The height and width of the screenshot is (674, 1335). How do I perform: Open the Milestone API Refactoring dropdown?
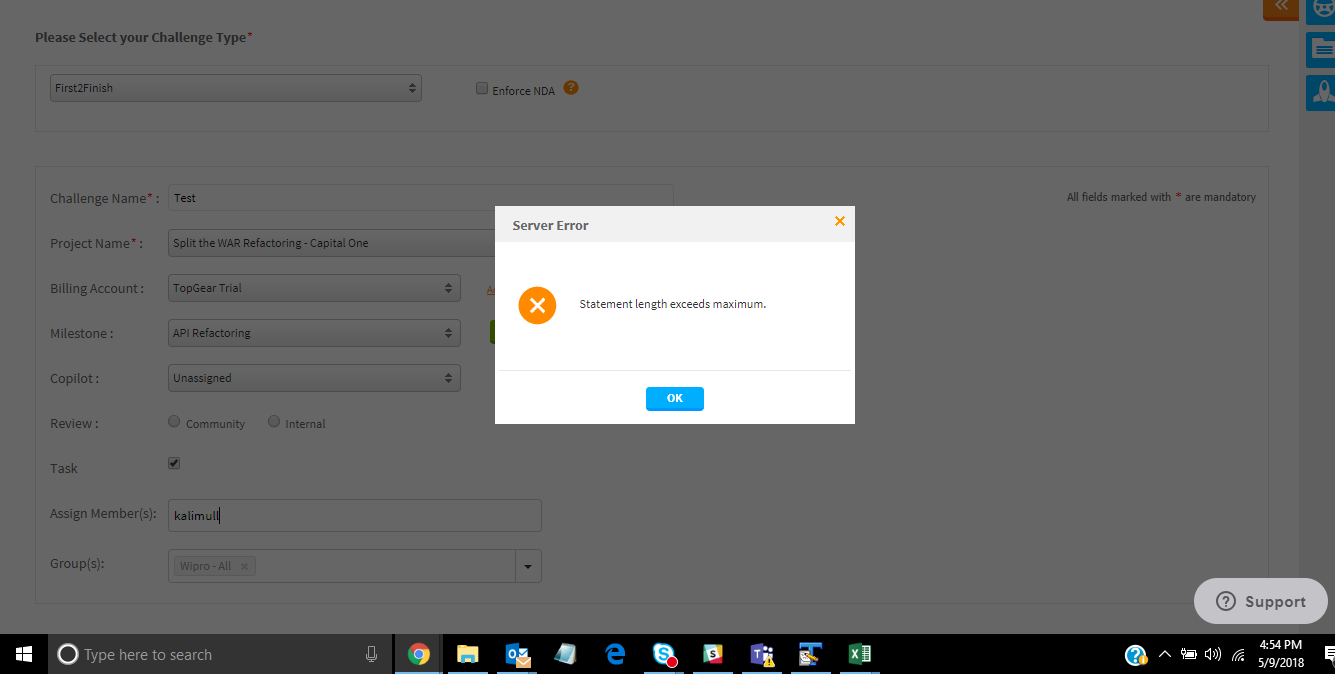tap(314, 333)
